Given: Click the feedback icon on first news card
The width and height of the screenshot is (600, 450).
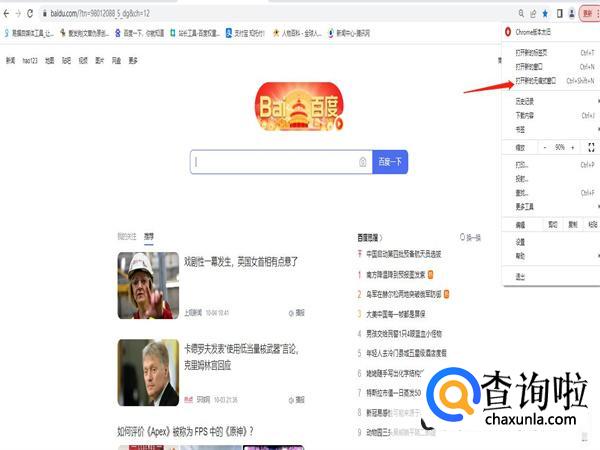Looking at the screenshot, I should click(x=297, y=313).
